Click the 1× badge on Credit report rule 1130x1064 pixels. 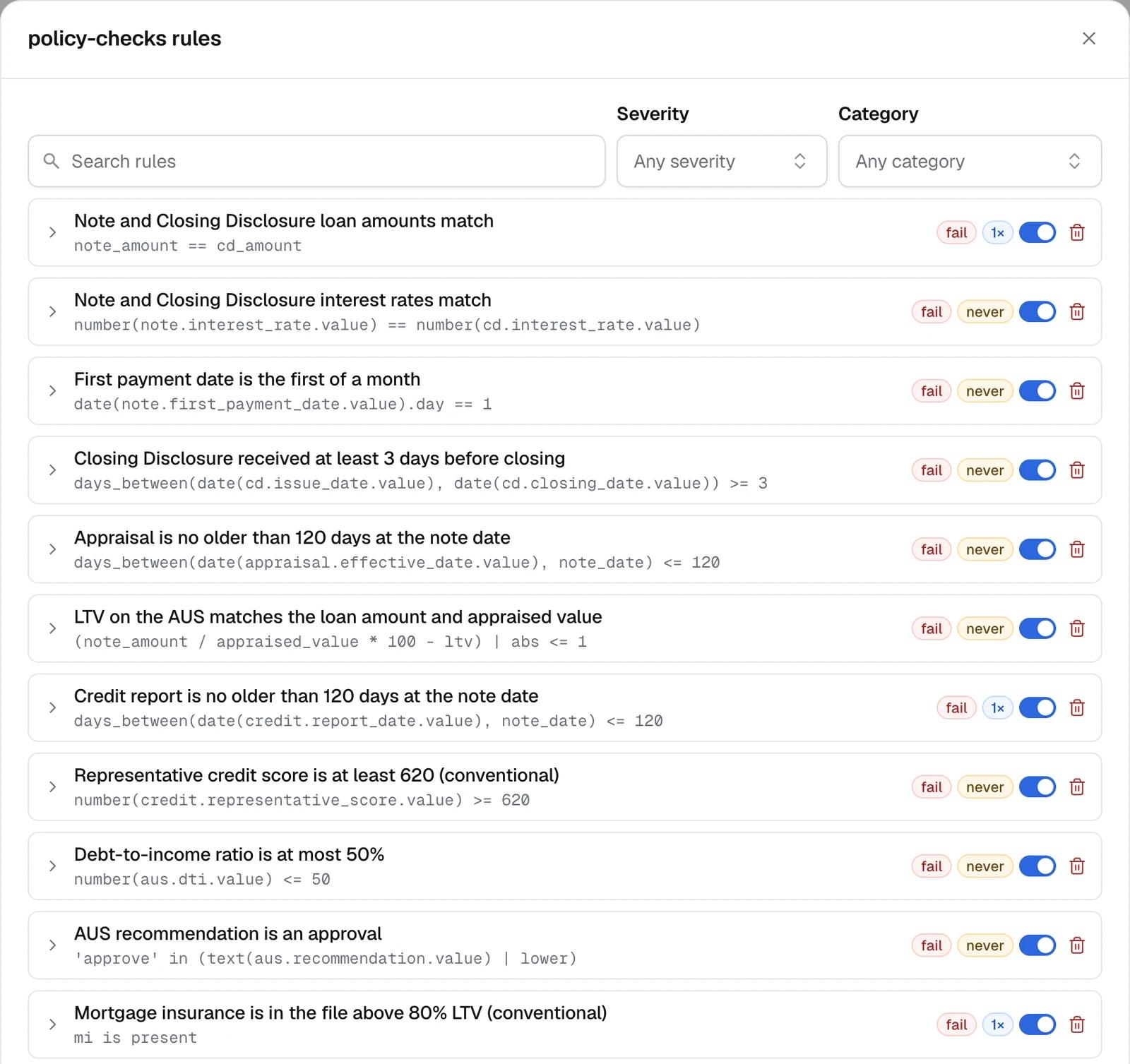point(997,707)
